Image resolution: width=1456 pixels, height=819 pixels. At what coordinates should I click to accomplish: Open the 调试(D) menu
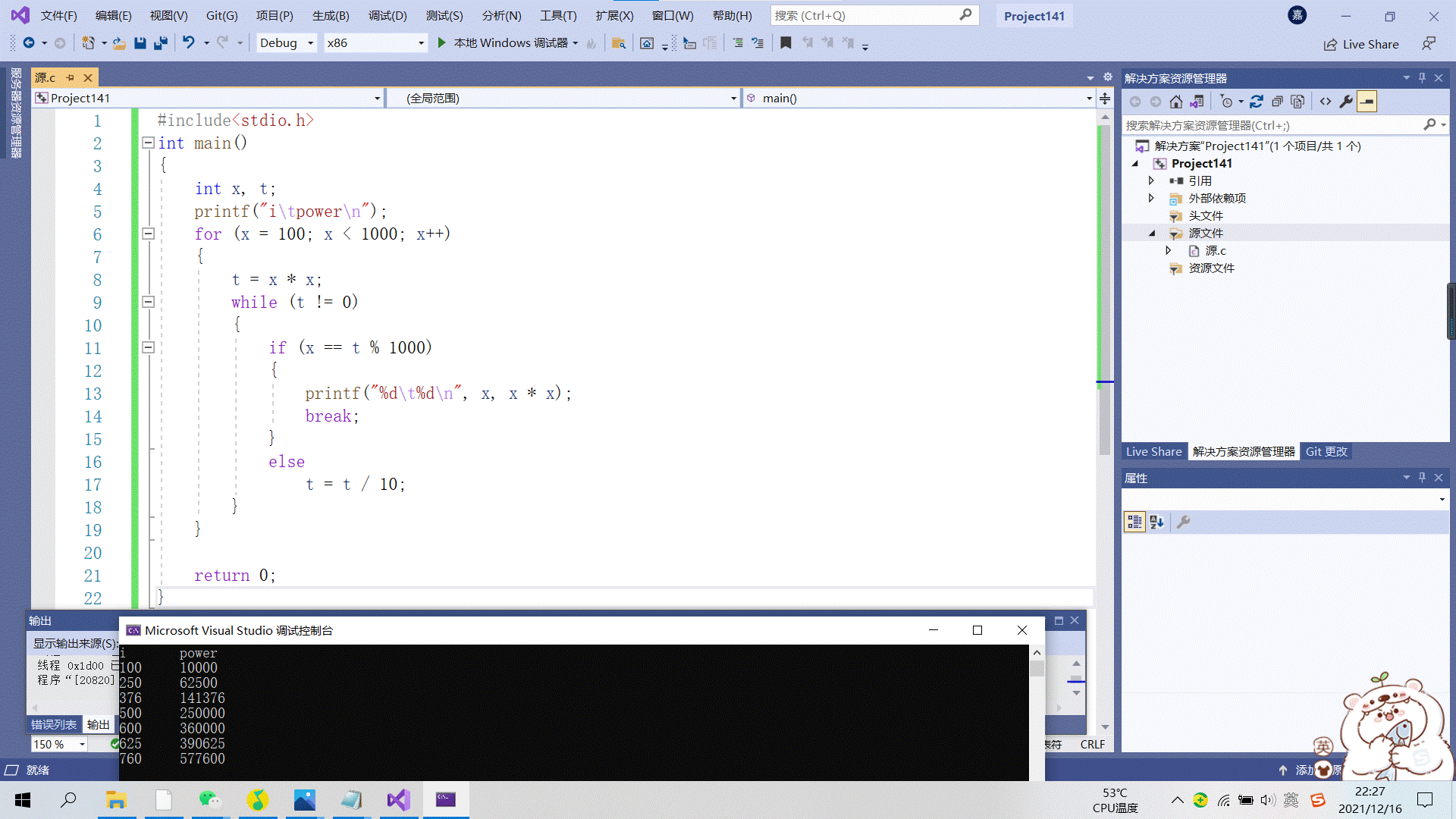387,15
